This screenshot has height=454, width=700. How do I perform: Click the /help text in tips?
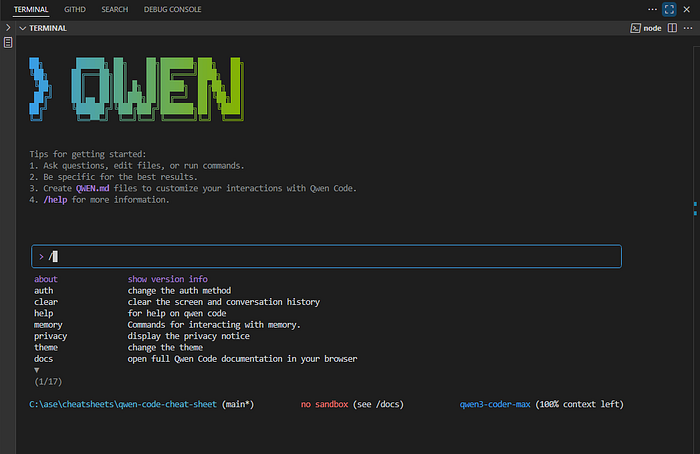click(55, 200)
